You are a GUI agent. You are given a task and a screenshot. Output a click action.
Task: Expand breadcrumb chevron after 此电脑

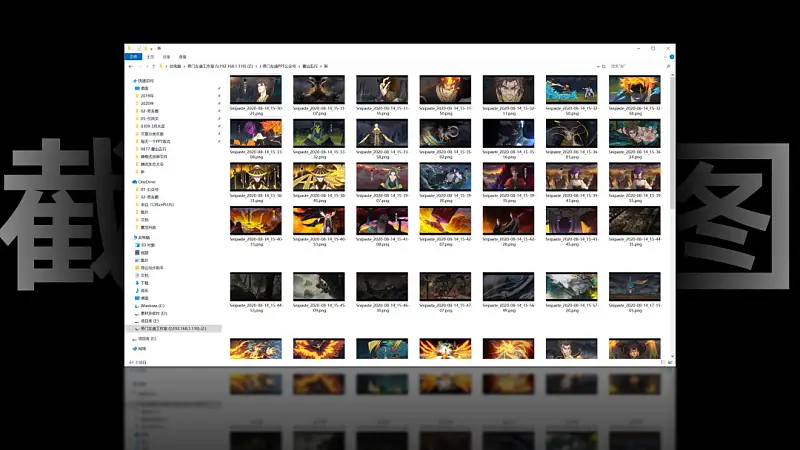pos(184,66)
